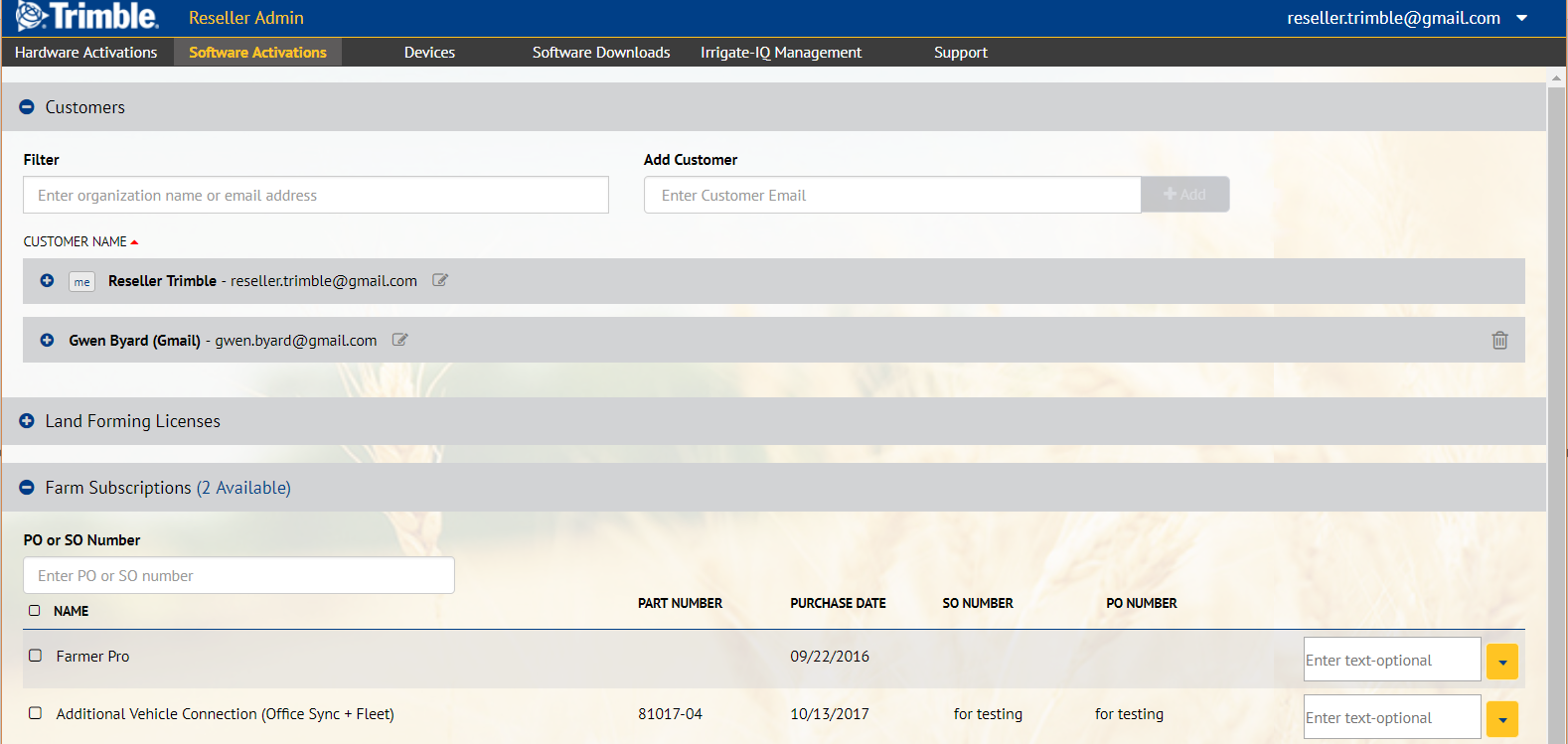Select the 09/22/2016 purchase date cell

tap(830, 657)
